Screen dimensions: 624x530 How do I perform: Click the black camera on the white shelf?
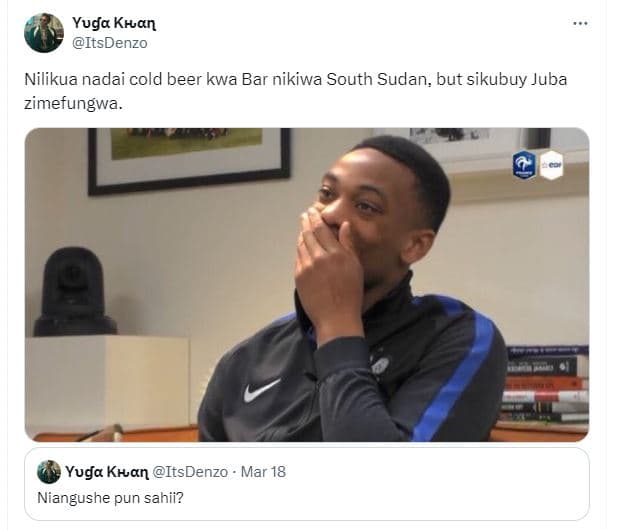pyautogui.click(x=75, y=292)
